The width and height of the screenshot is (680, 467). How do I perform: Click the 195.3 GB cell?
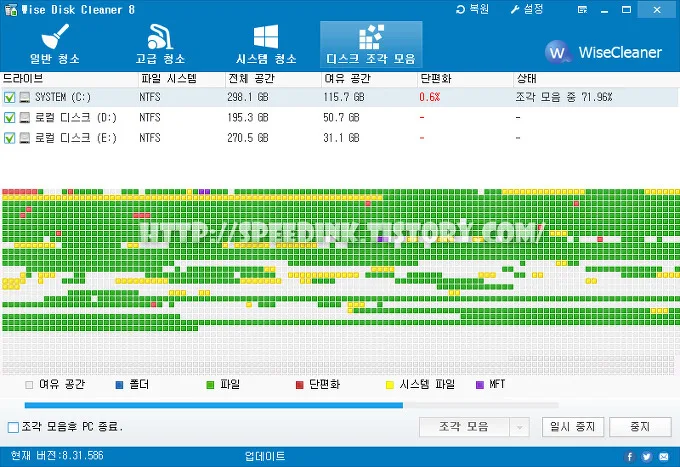tap(248, 118)
